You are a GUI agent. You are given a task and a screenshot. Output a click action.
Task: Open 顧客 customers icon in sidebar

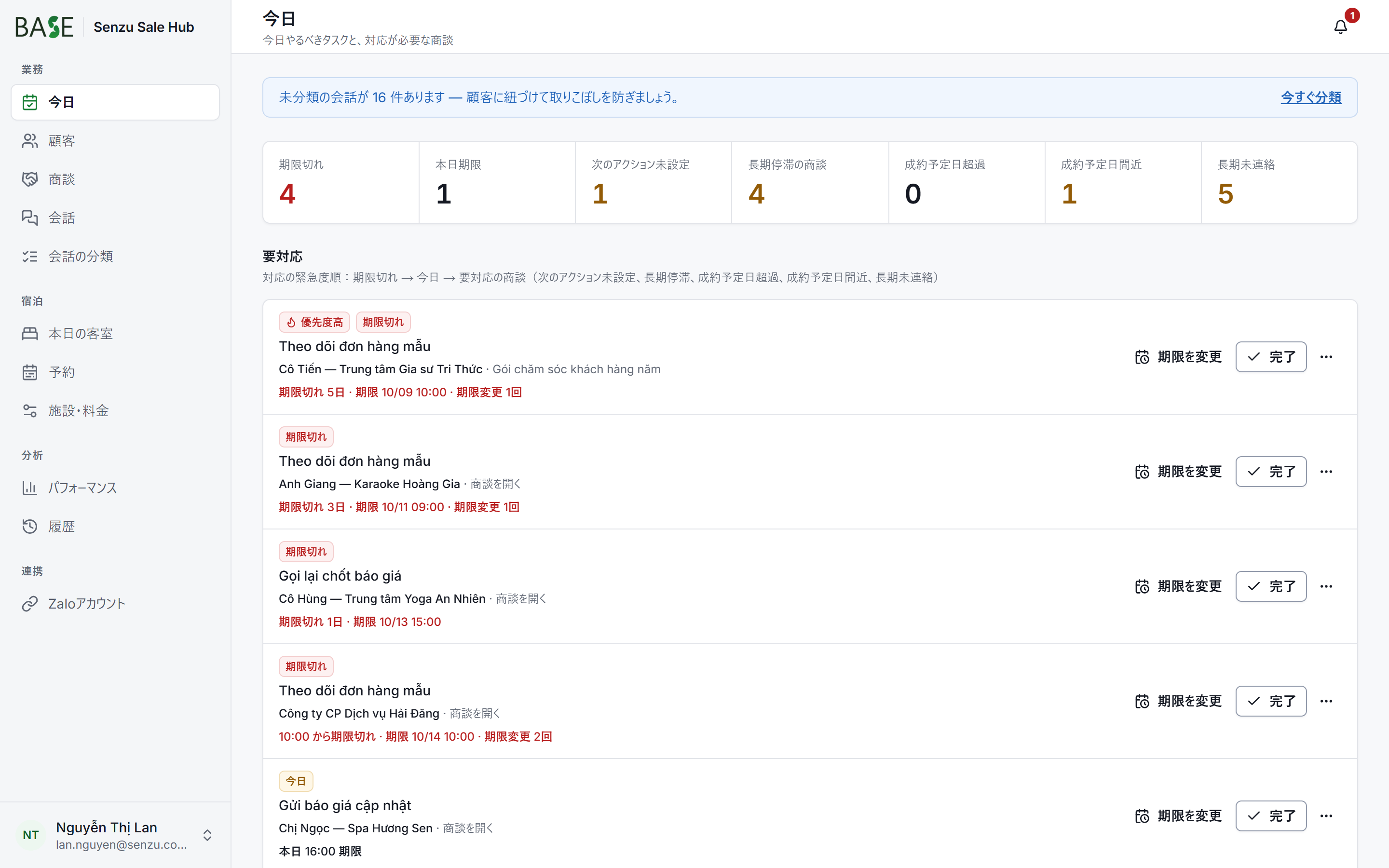(30, 141)
